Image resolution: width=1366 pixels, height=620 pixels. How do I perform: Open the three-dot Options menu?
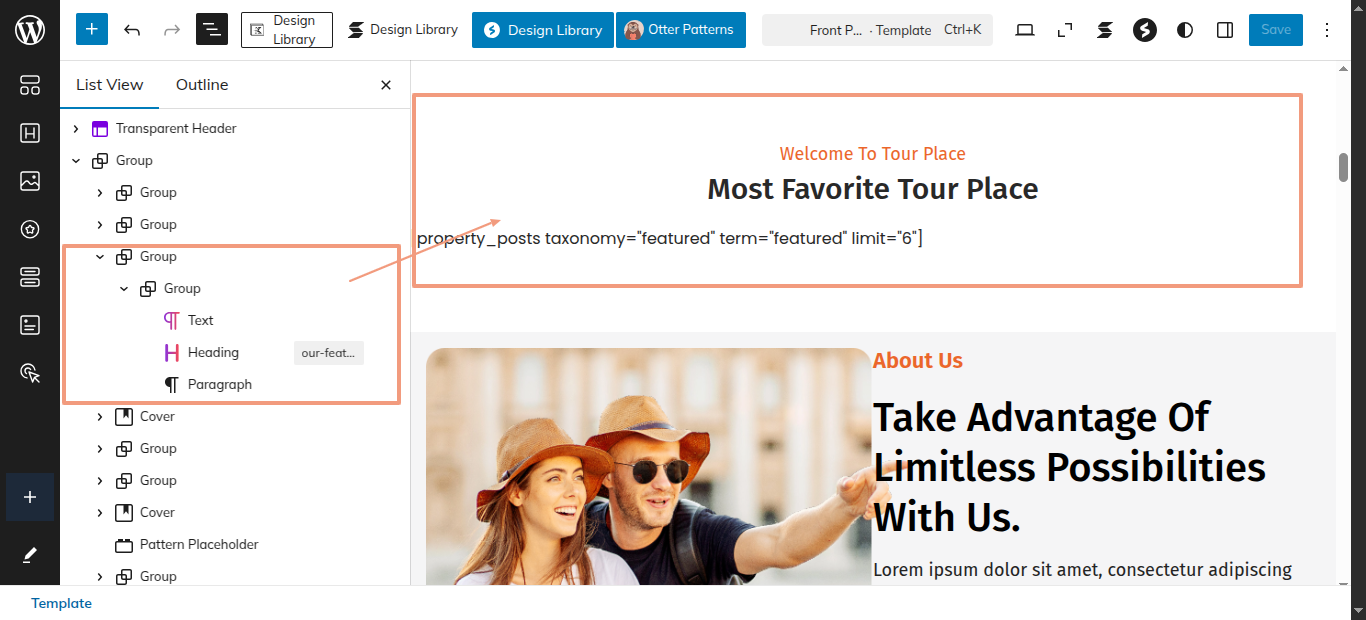tap(1327, 30)
